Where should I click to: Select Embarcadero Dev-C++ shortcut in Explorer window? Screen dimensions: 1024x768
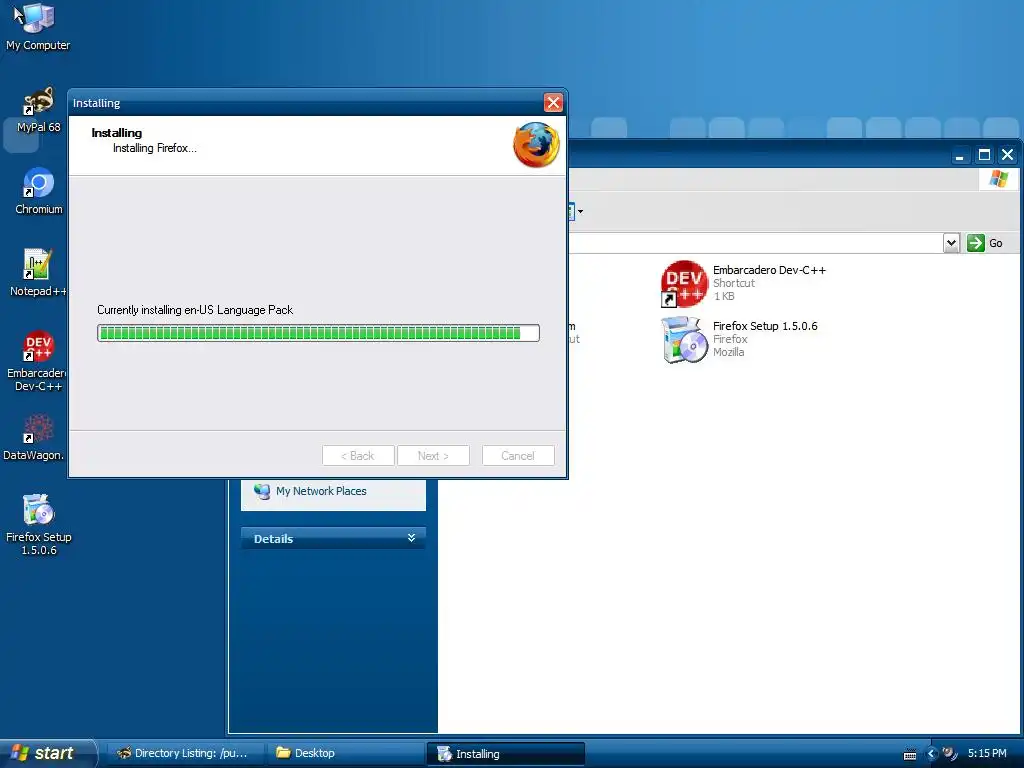tap(743, 283)
